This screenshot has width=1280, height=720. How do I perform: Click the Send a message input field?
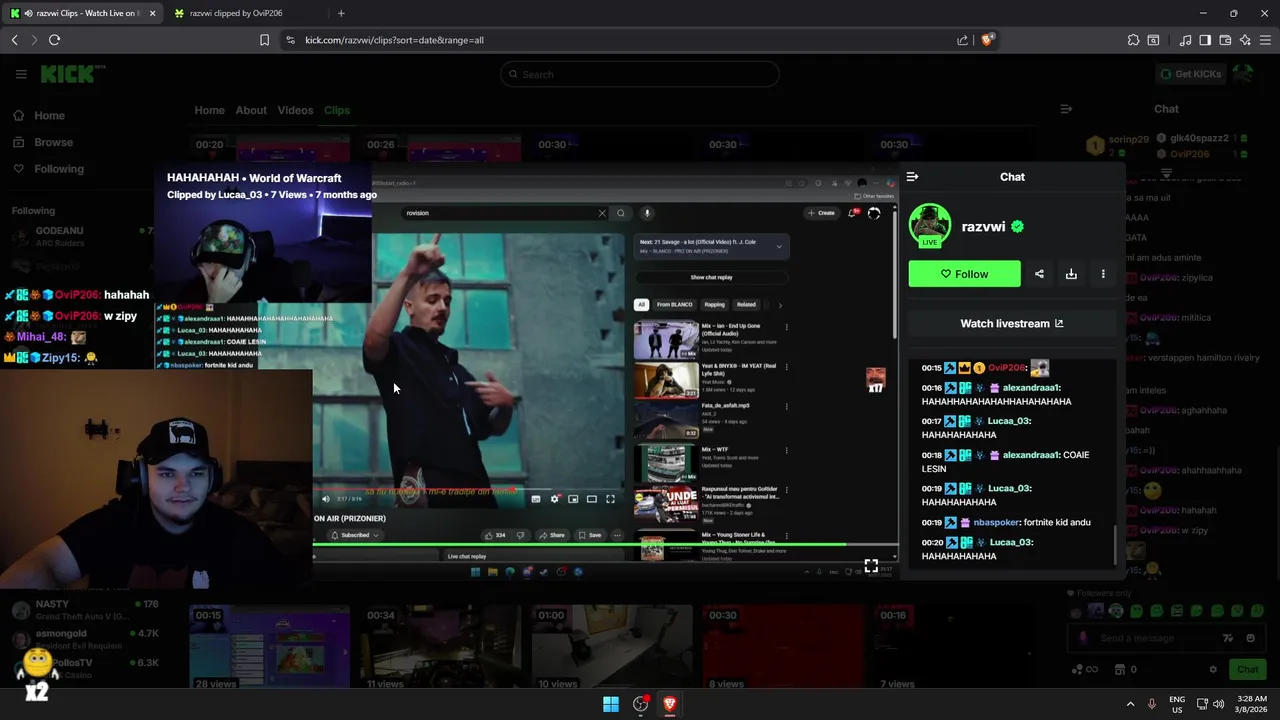pos(1165,638)
